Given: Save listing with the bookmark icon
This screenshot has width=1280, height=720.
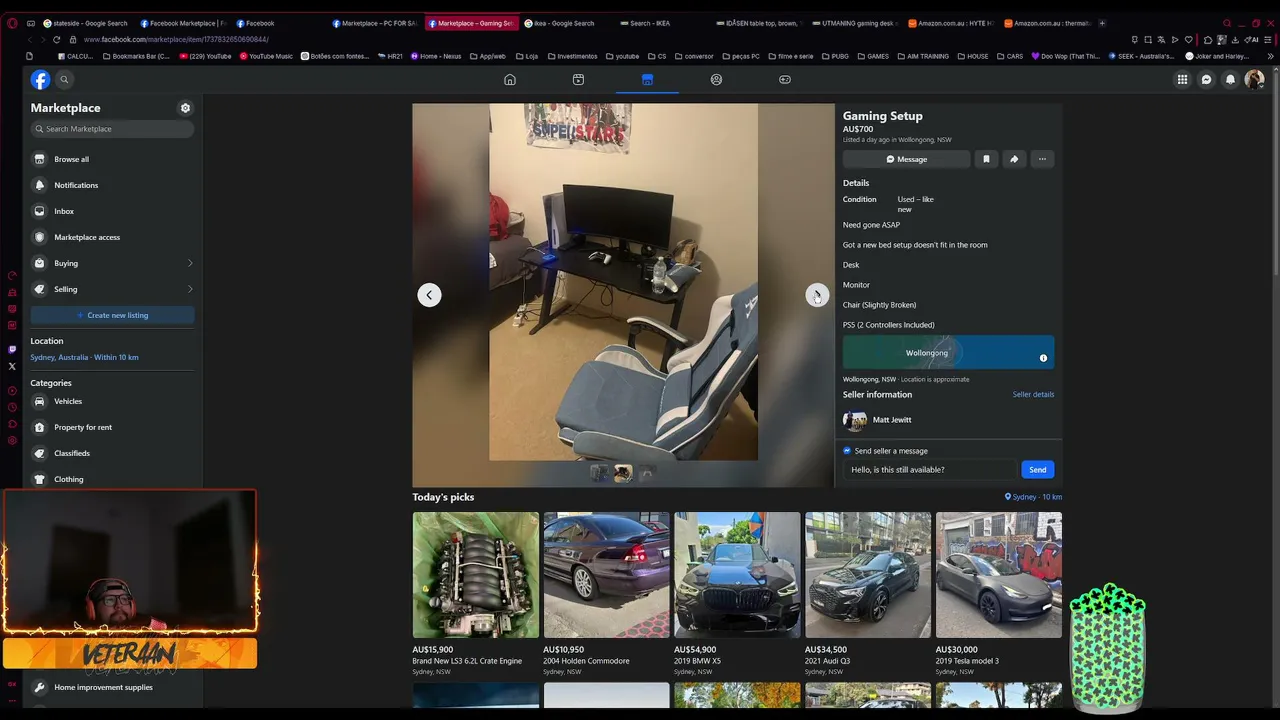Looking at the screenshot, I should pos(986,159).
